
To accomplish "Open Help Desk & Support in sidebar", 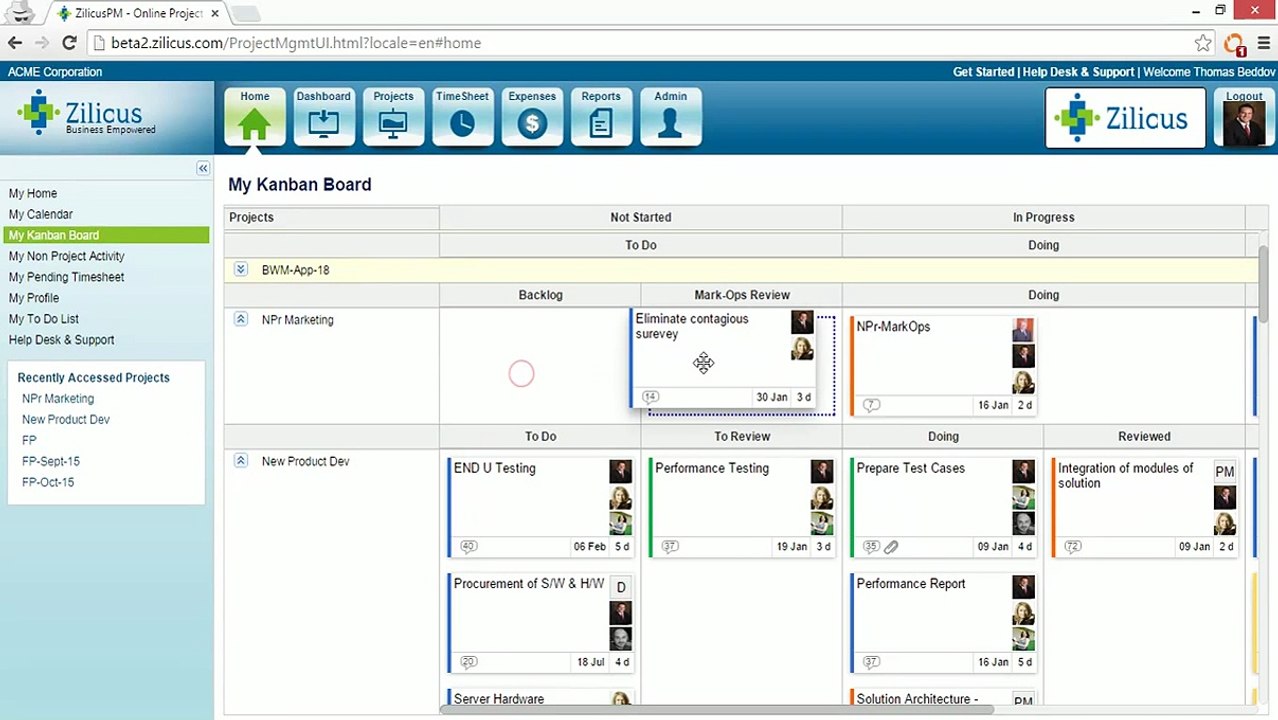I will (62, 340).
